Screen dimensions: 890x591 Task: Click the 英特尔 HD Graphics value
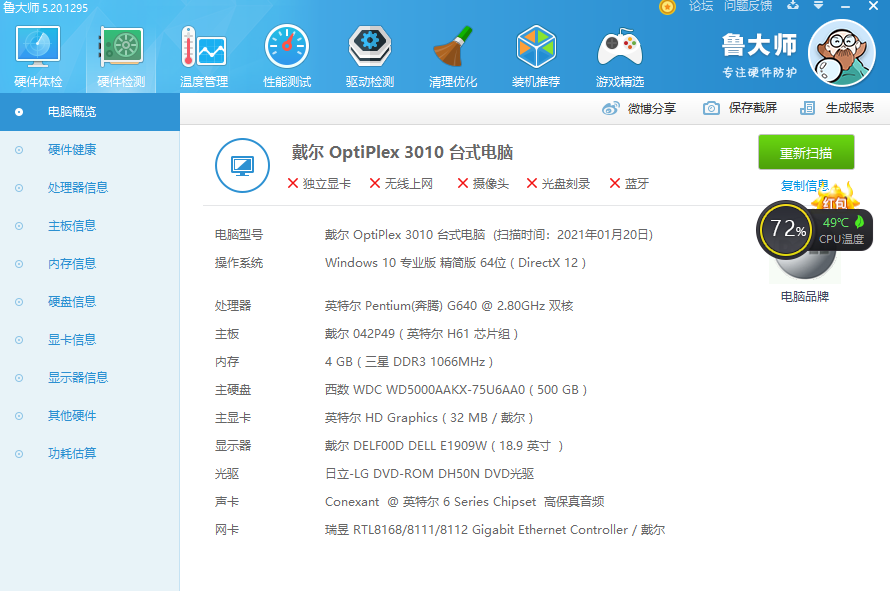click(x=429, y=418)
